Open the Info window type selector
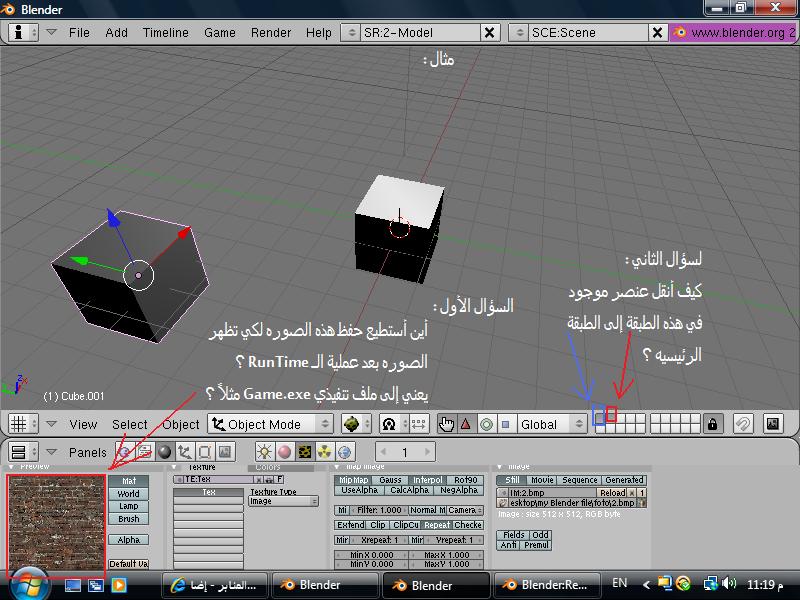Image resolution: width=800 pixels, height=600 pixels. 23,33
